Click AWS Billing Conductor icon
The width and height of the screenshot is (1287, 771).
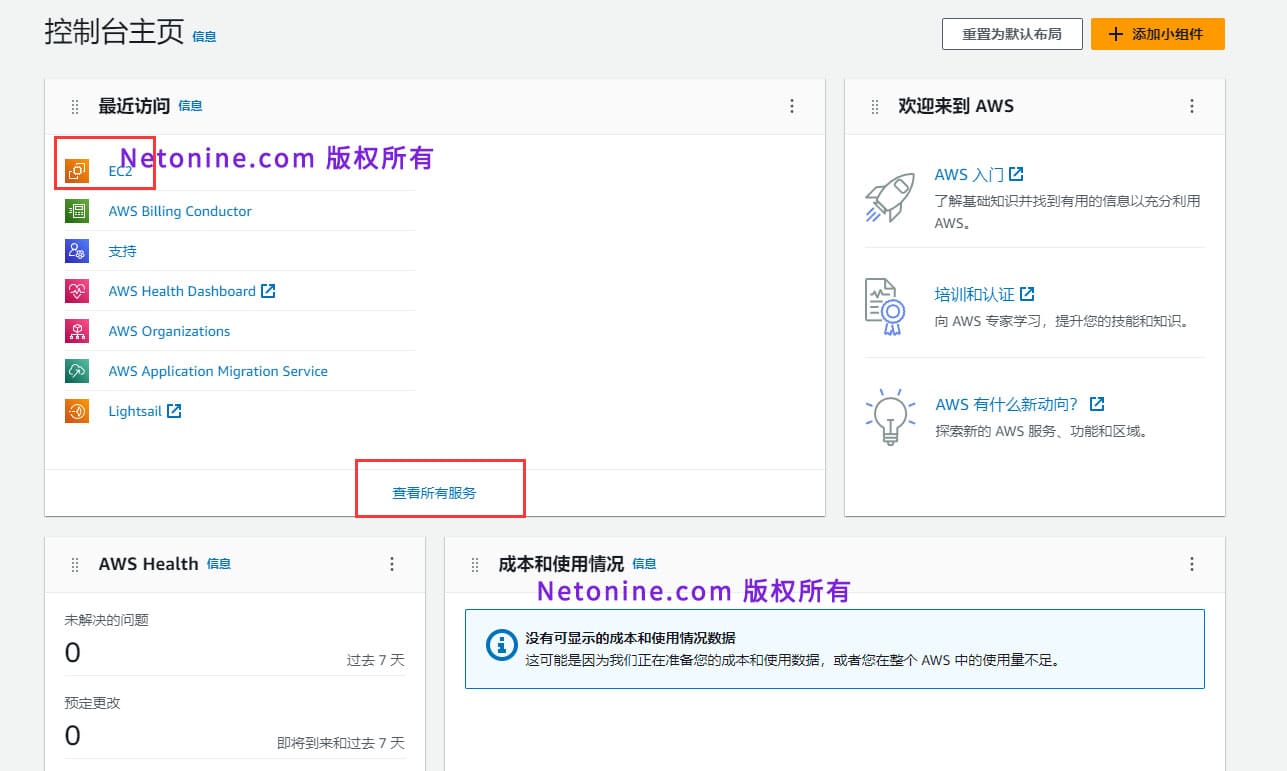(77, 211)
